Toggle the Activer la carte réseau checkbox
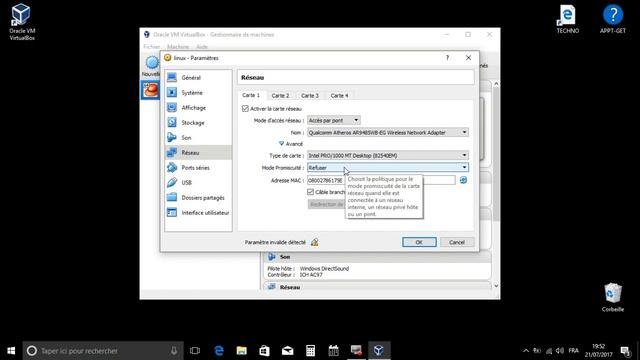 (245, 109)
